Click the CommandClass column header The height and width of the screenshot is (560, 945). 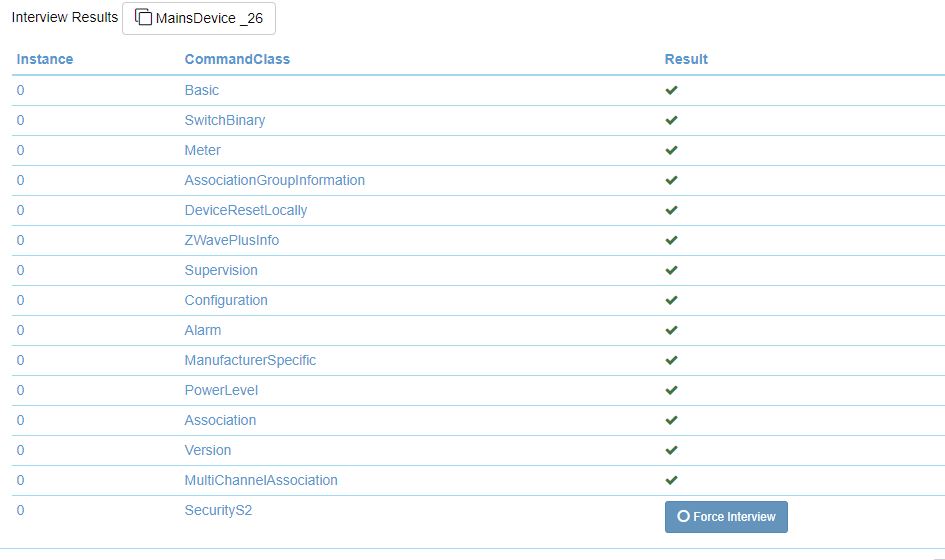pos(237,59)
